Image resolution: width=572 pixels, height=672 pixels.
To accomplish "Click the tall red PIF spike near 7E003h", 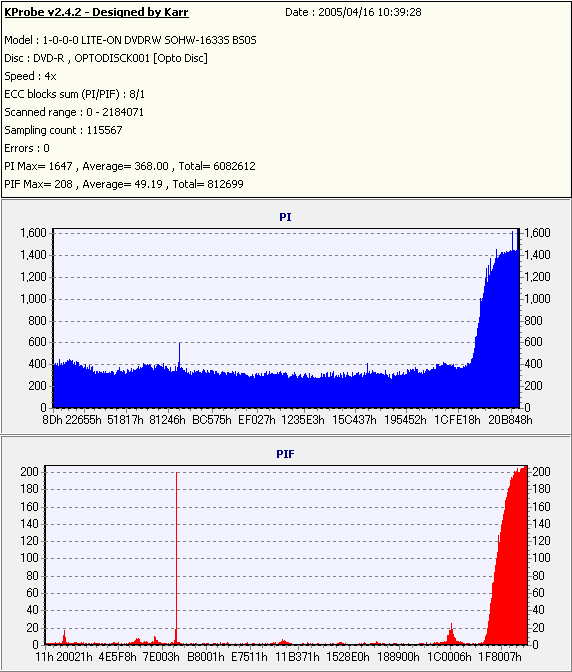I will coord(176,557).
